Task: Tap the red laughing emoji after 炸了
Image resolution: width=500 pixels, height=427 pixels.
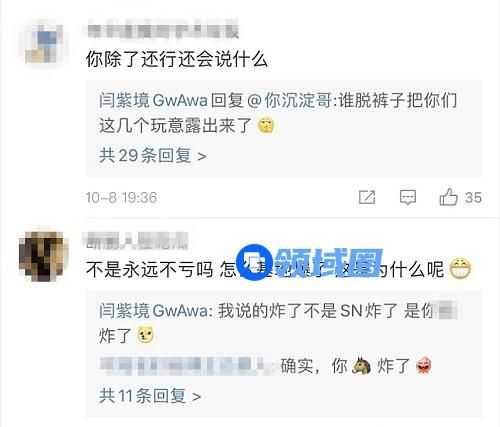Action: tap(424, 366)
